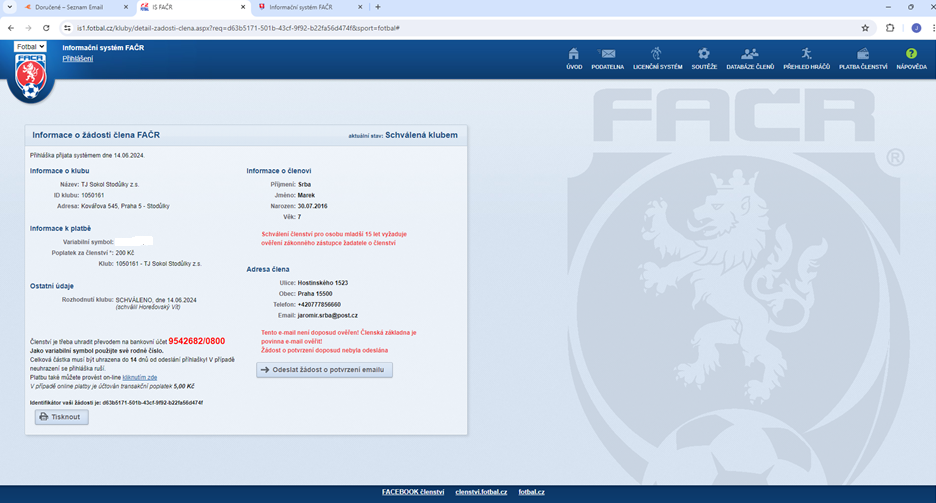Open the tab search chevron

coord(10,7)
